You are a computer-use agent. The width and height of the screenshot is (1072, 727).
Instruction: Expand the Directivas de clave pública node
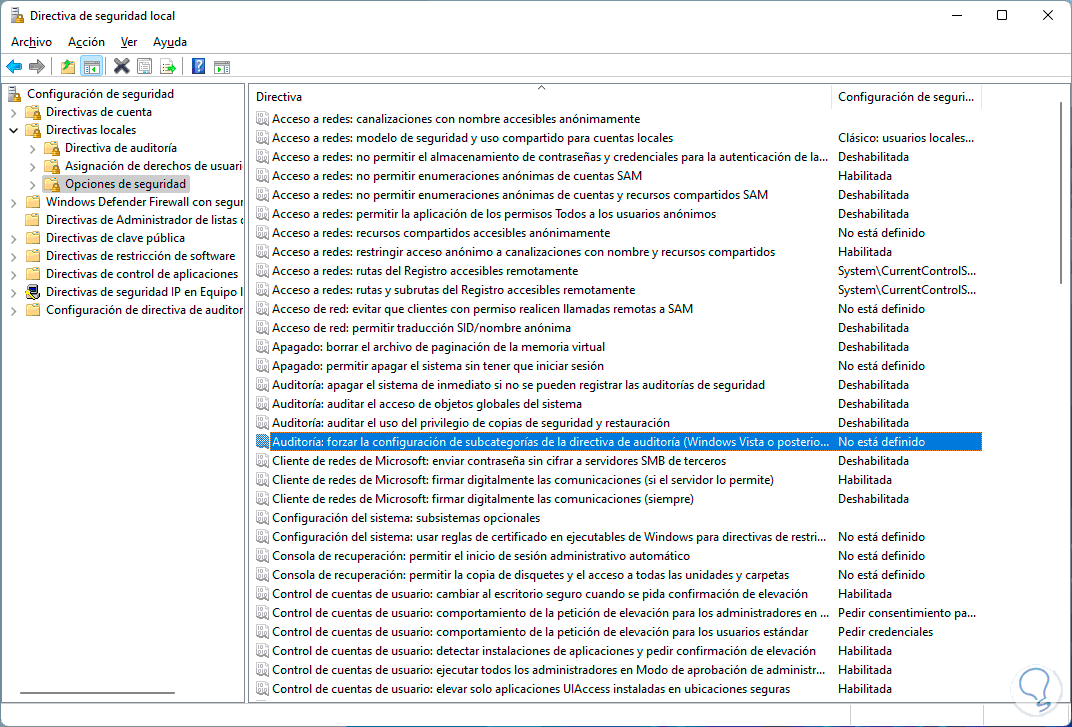click(14, 238)
